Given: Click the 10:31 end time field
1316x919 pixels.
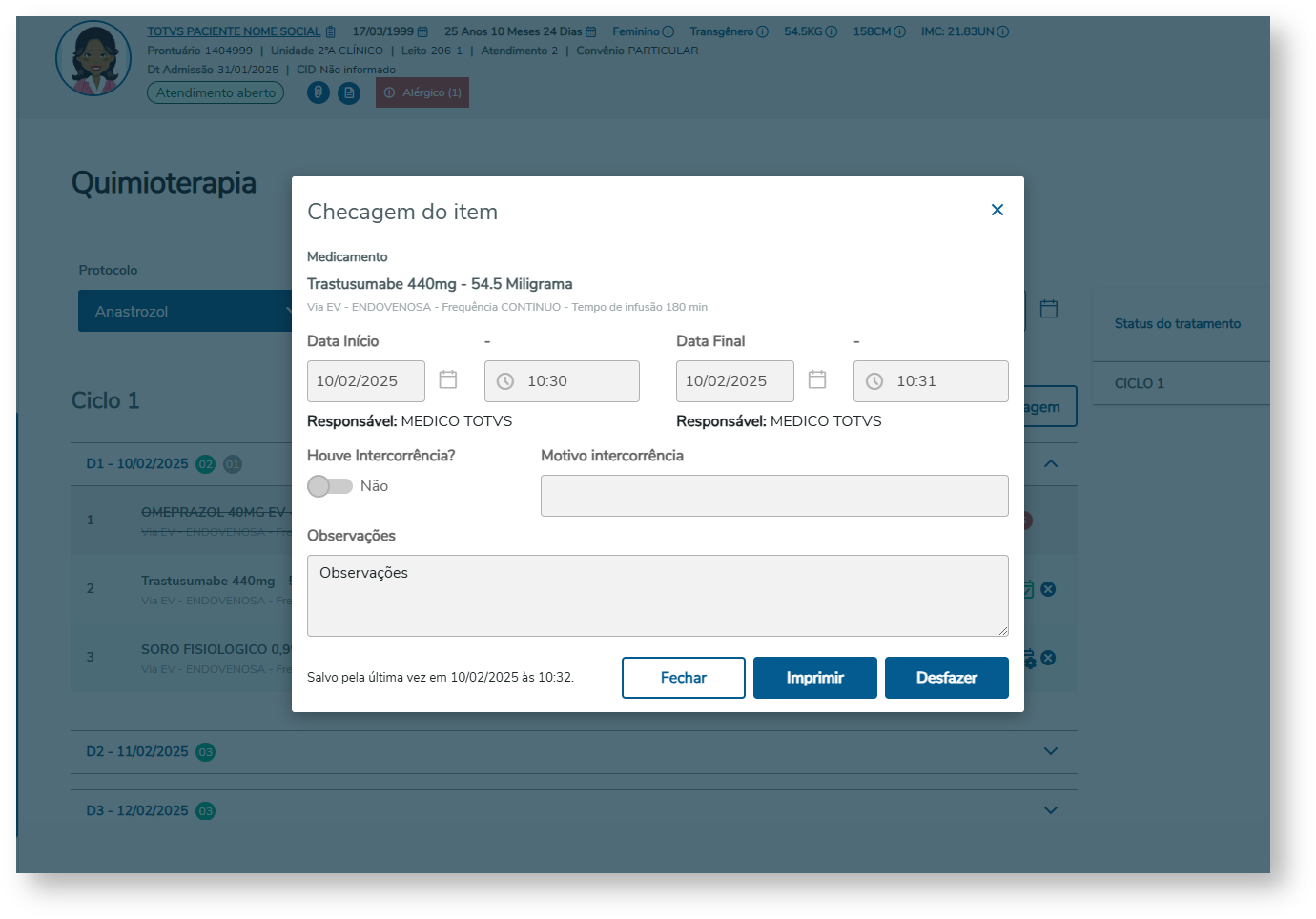Looking at the screenshot, I should pos(931,381).
